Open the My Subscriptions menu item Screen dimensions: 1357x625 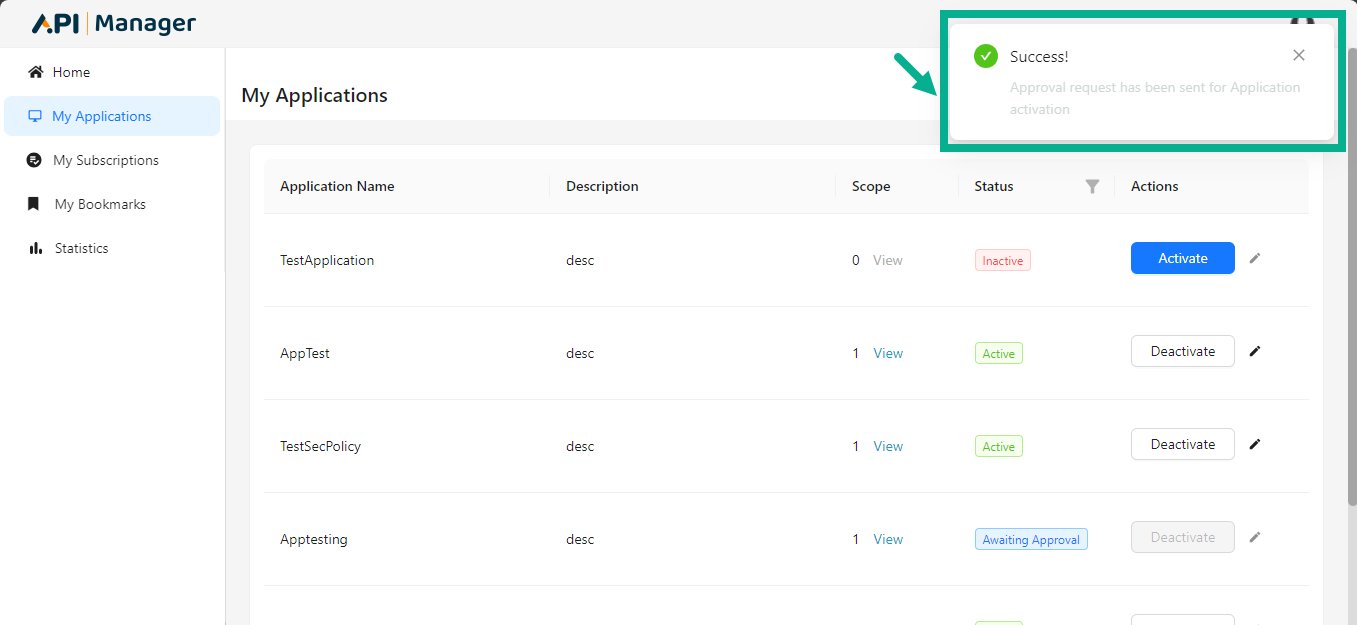(x=105, y=160)
